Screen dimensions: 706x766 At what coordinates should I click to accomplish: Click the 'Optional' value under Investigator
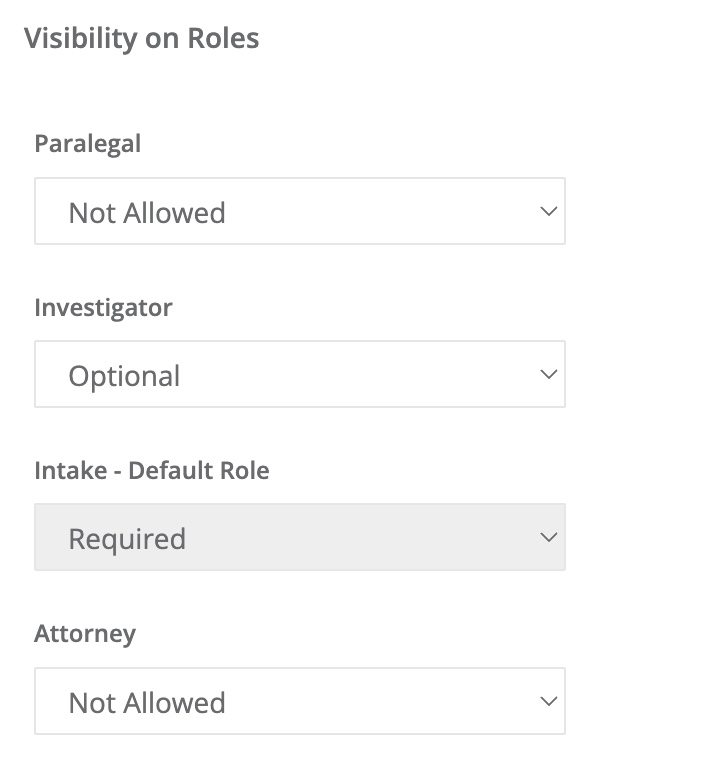point(125,377)
